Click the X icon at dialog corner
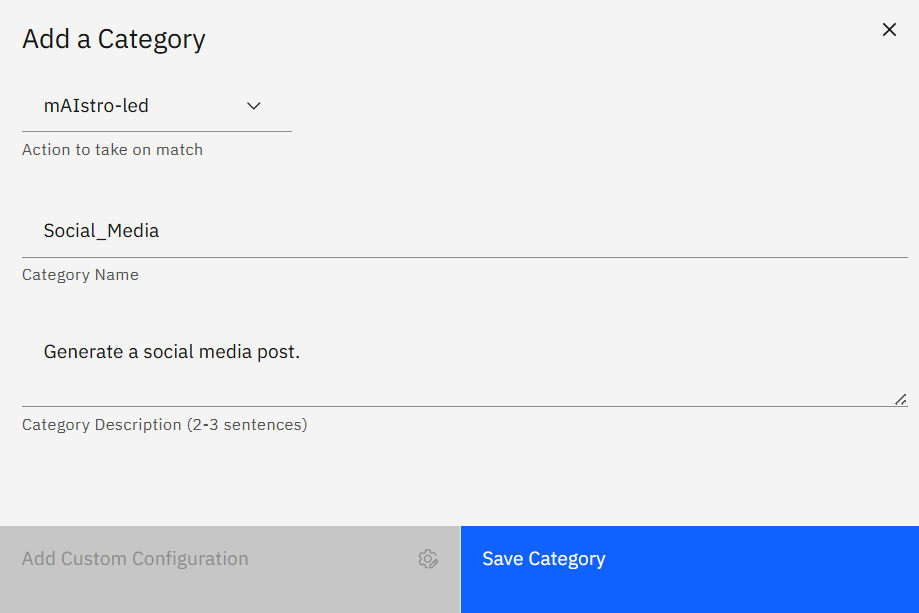This screenshot has height=613, width=919. click(889, 29)
